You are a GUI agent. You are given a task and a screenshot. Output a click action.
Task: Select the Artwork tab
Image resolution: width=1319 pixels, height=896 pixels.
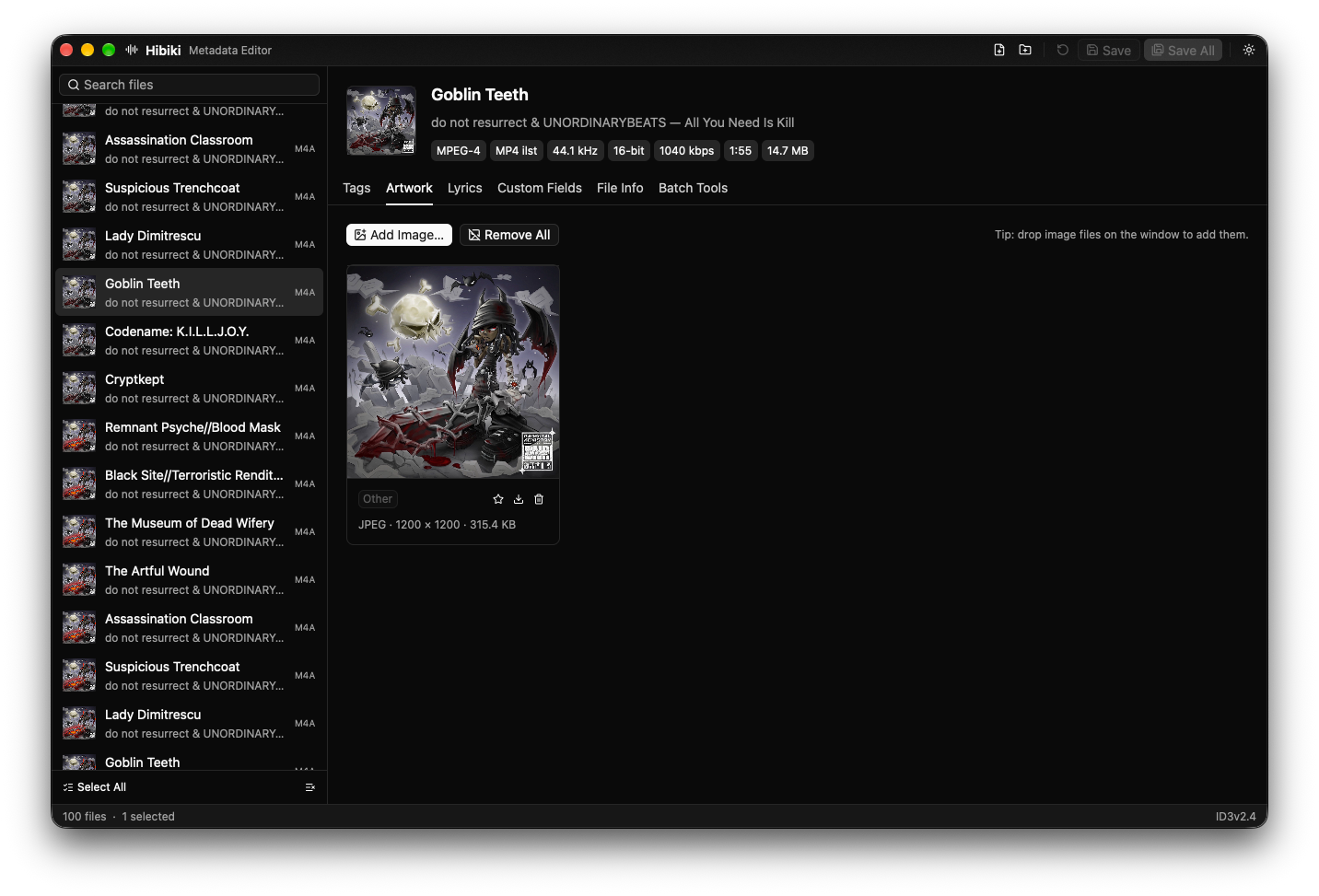tap(409, 188)
